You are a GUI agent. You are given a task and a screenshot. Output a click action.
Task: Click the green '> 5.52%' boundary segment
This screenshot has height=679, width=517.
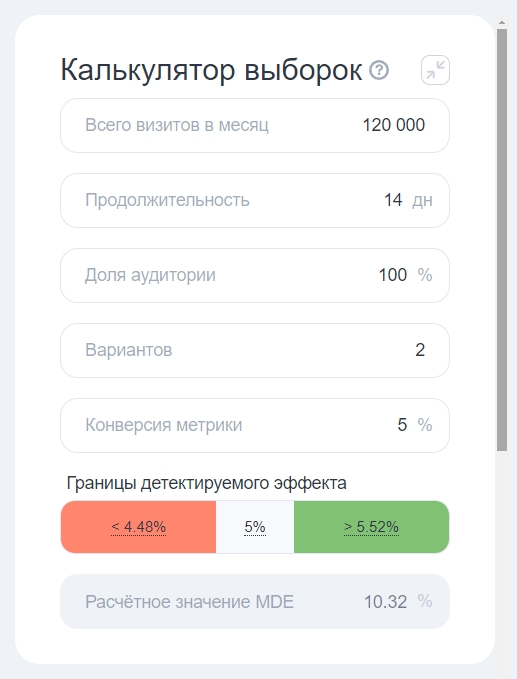(372, 527)
